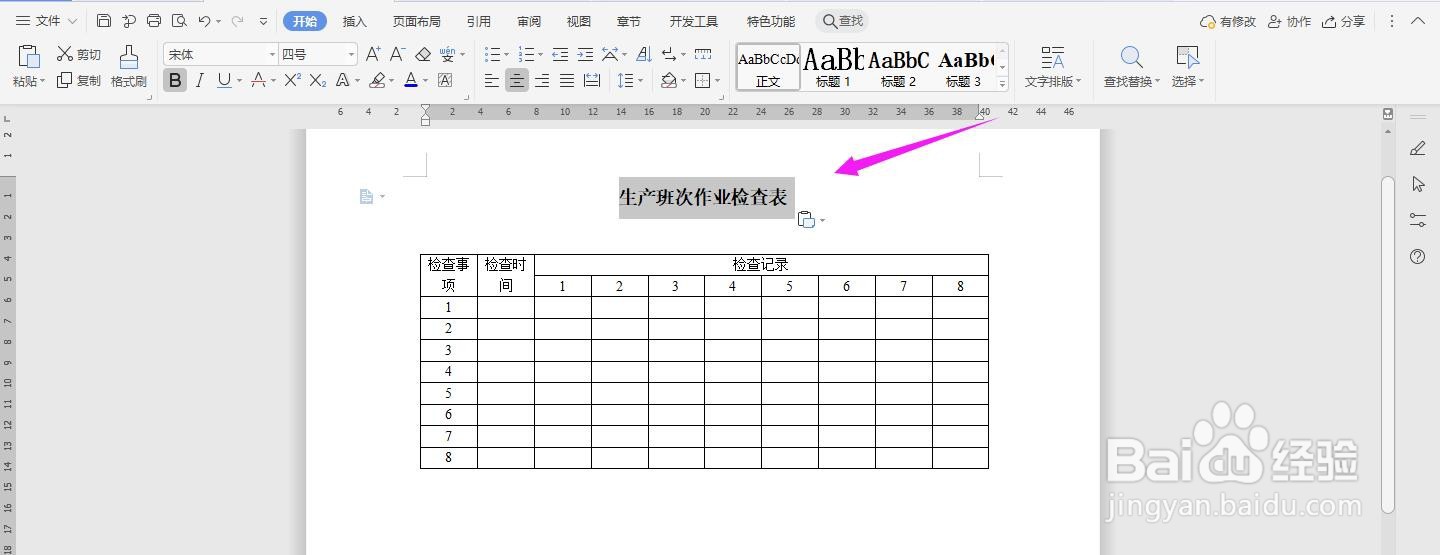Click the Save icon in quick access toolbar
Screen dimensions: 1440x555
(104, 21)
